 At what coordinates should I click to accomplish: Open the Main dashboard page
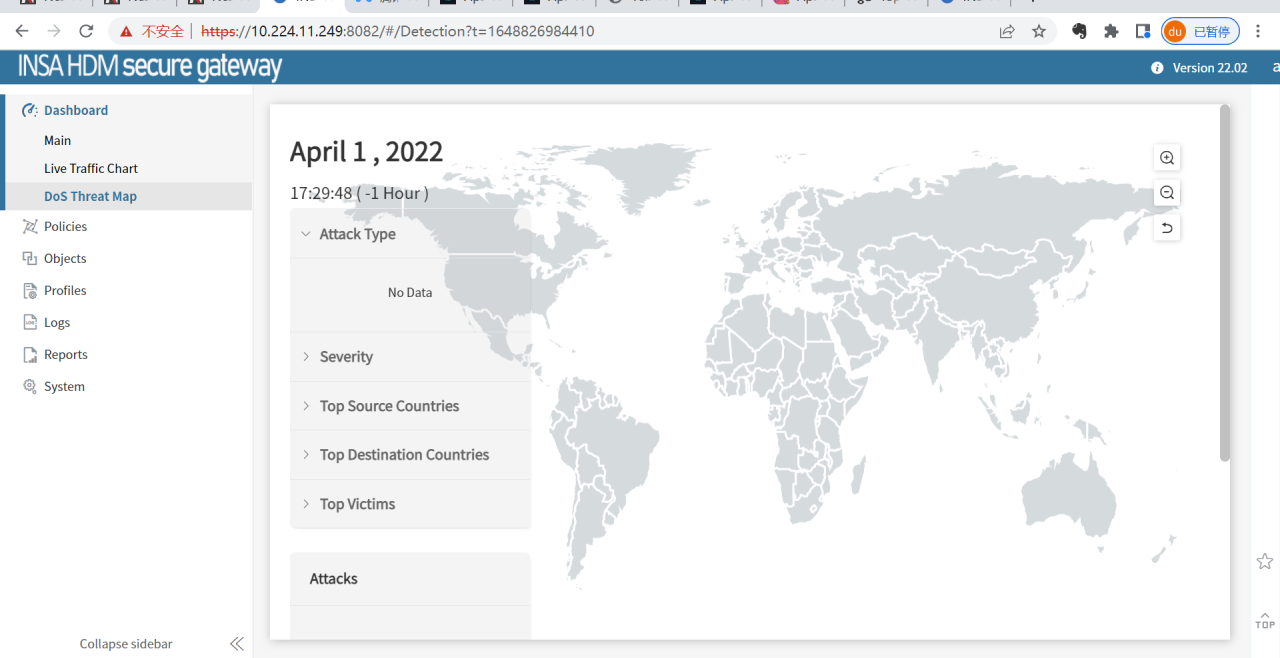[58, 141]
